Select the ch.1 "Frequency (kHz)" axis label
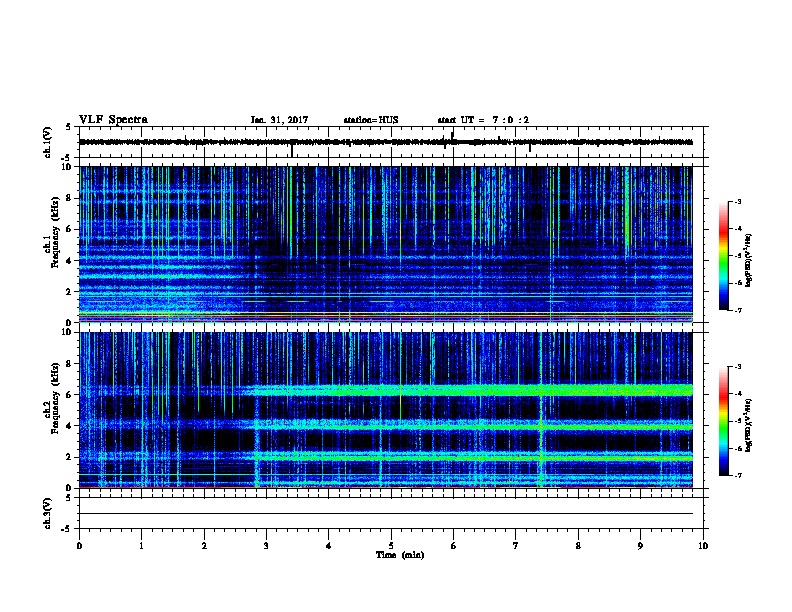This screenshot has height=612, width=792. pos(55,232)
